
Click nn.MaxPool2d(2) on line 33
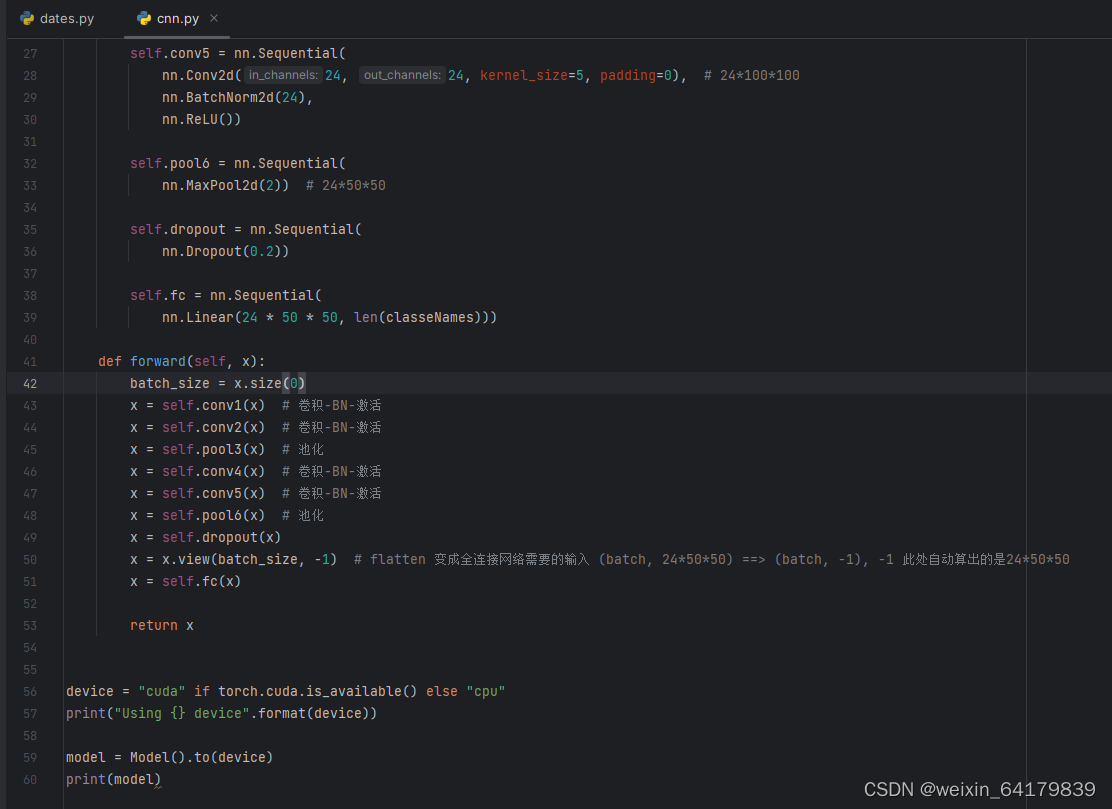pyautogui.click(x=221, y=186)
